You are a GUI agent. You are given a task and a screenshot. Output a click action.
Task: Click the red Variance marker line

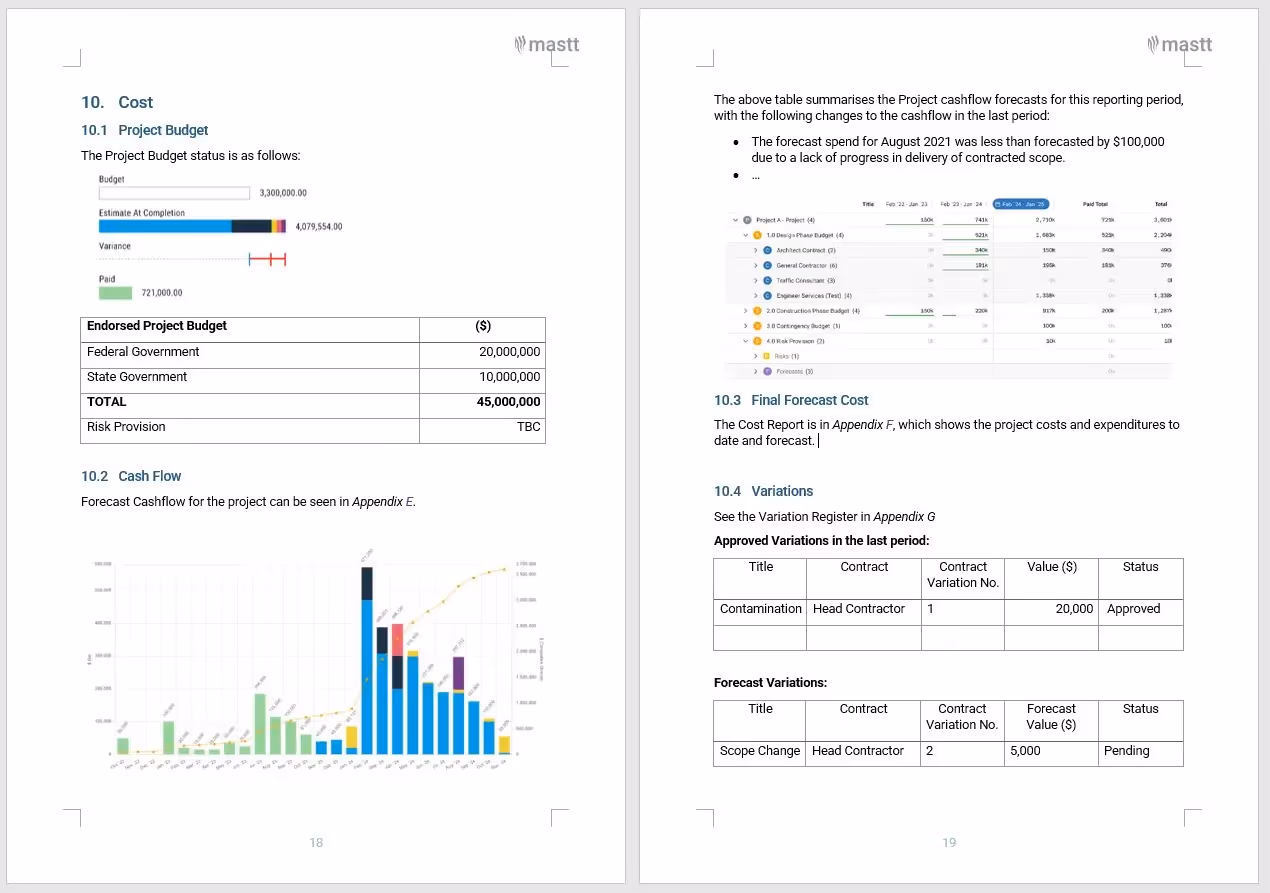[x=268, y=259]
